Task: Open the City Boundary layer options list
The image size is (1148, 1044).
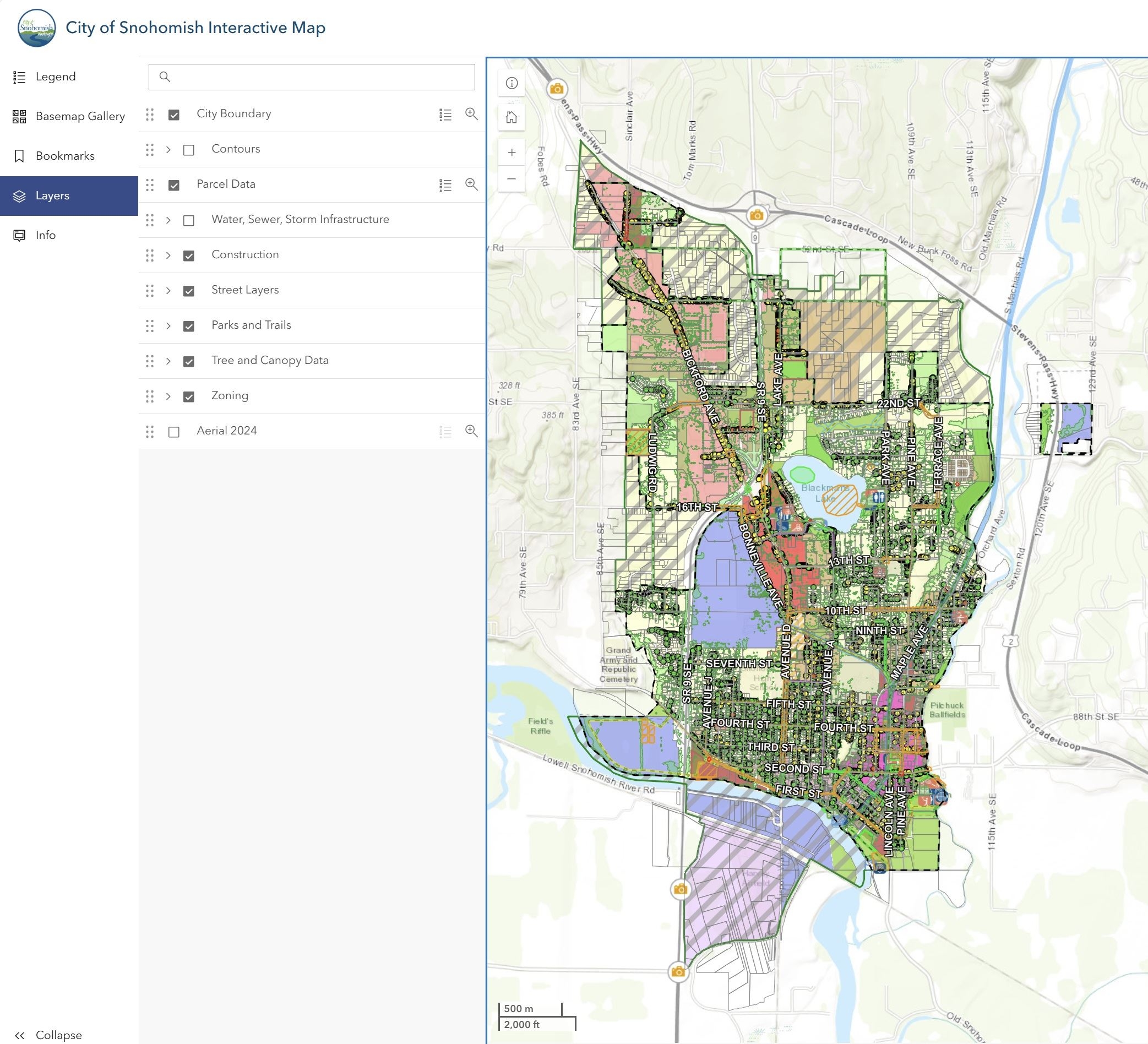Action: [445, 113]
